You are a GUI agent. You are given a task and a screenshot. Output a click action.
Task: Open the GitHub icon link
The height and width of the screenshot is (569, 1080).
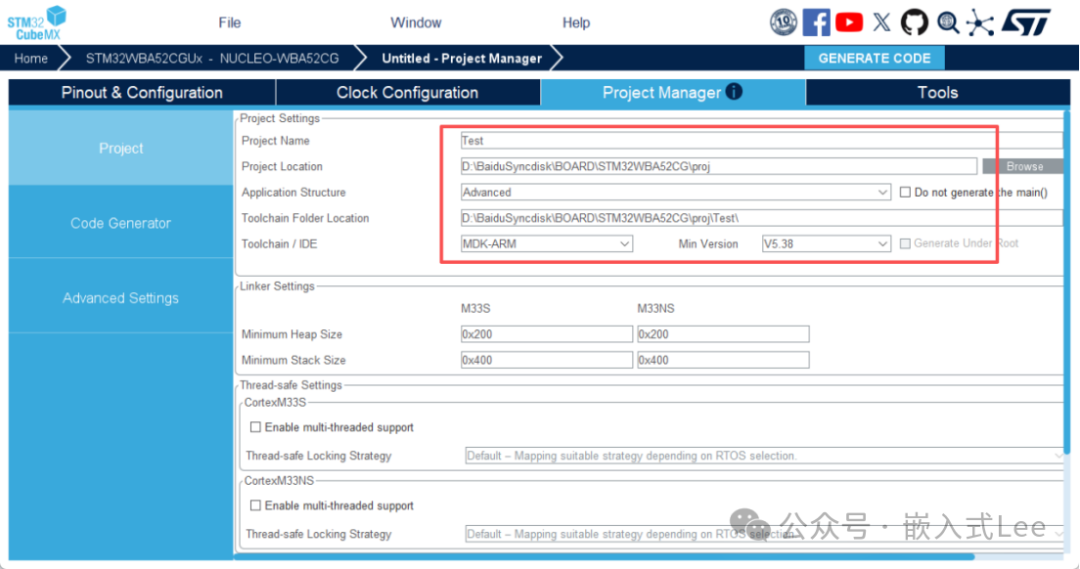(914, 22)
